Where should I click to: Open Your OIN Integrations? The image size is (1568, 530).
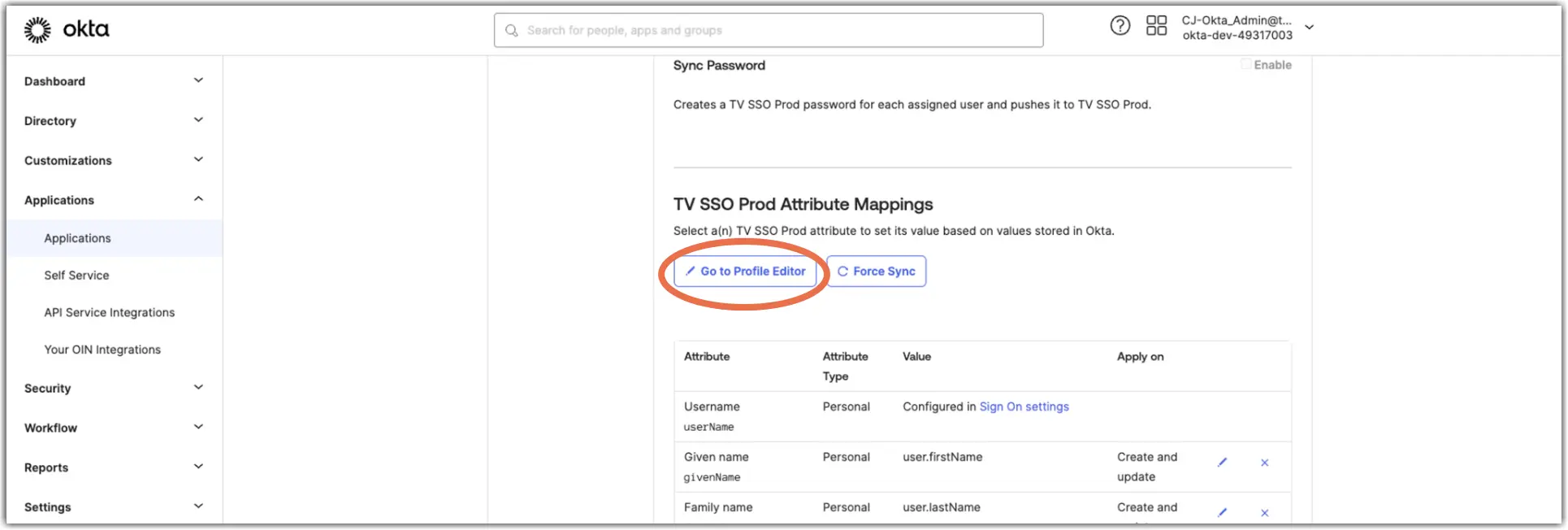[102, 350]
